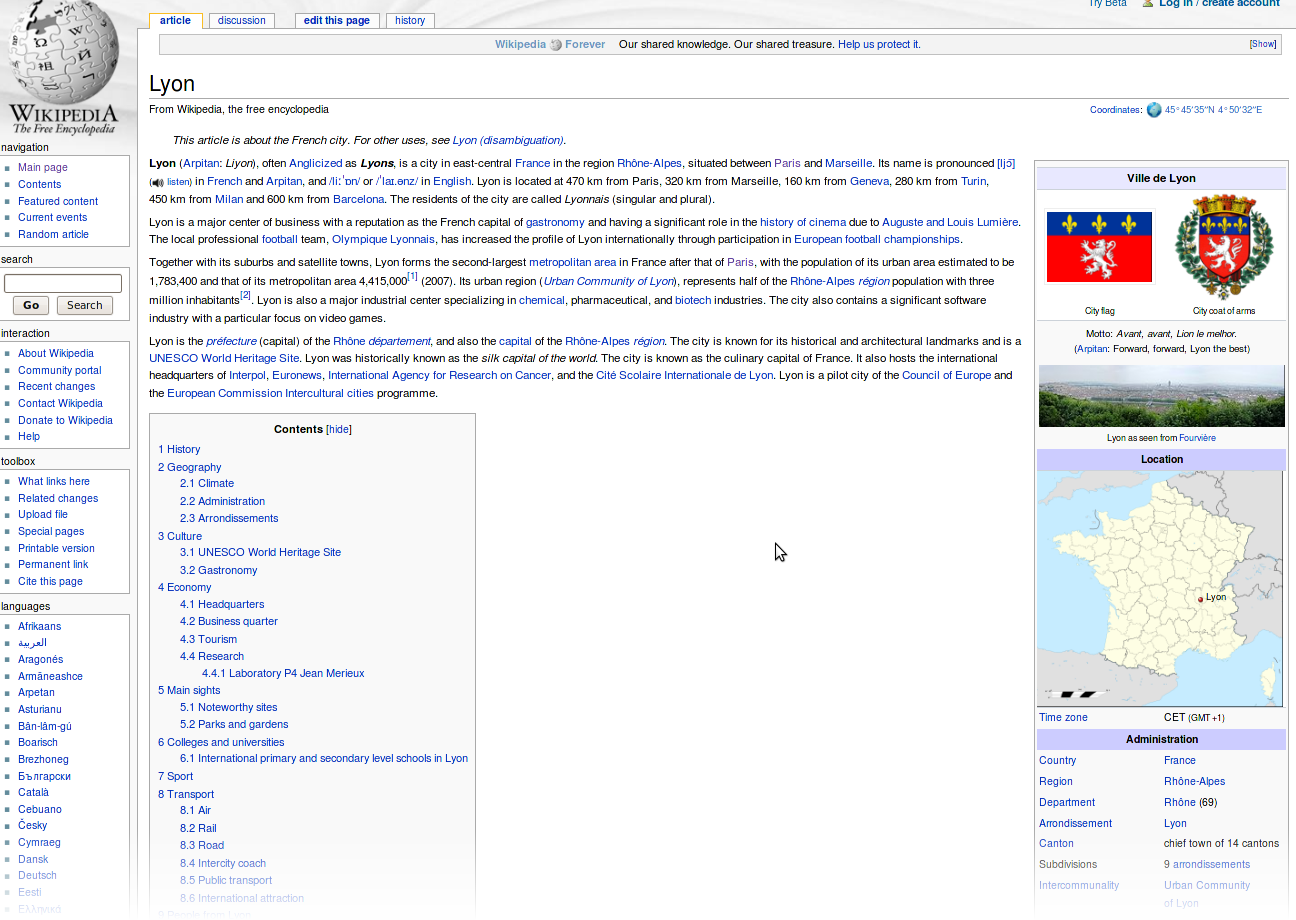This screenshot has width=1296, height=920.
Task: Open the Rhône-Alpes link in the intro
Action: pos(649,163)
